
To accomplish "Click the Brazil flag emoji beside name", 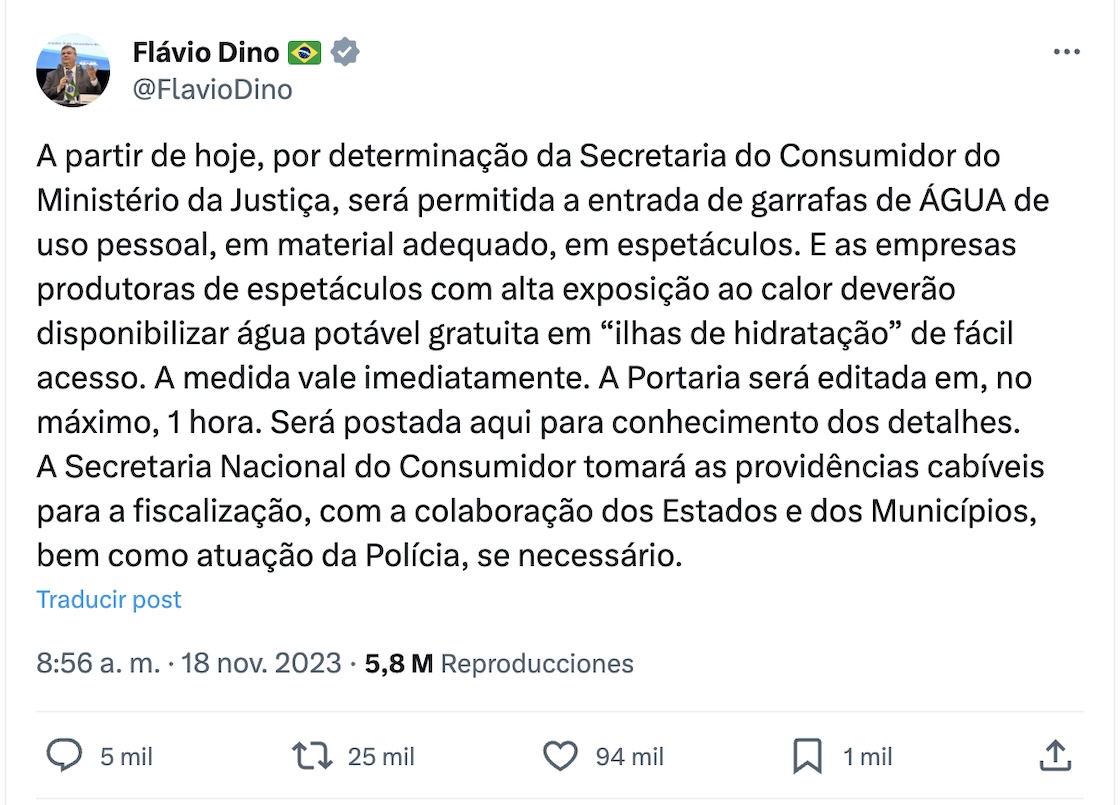I will 304,52.
